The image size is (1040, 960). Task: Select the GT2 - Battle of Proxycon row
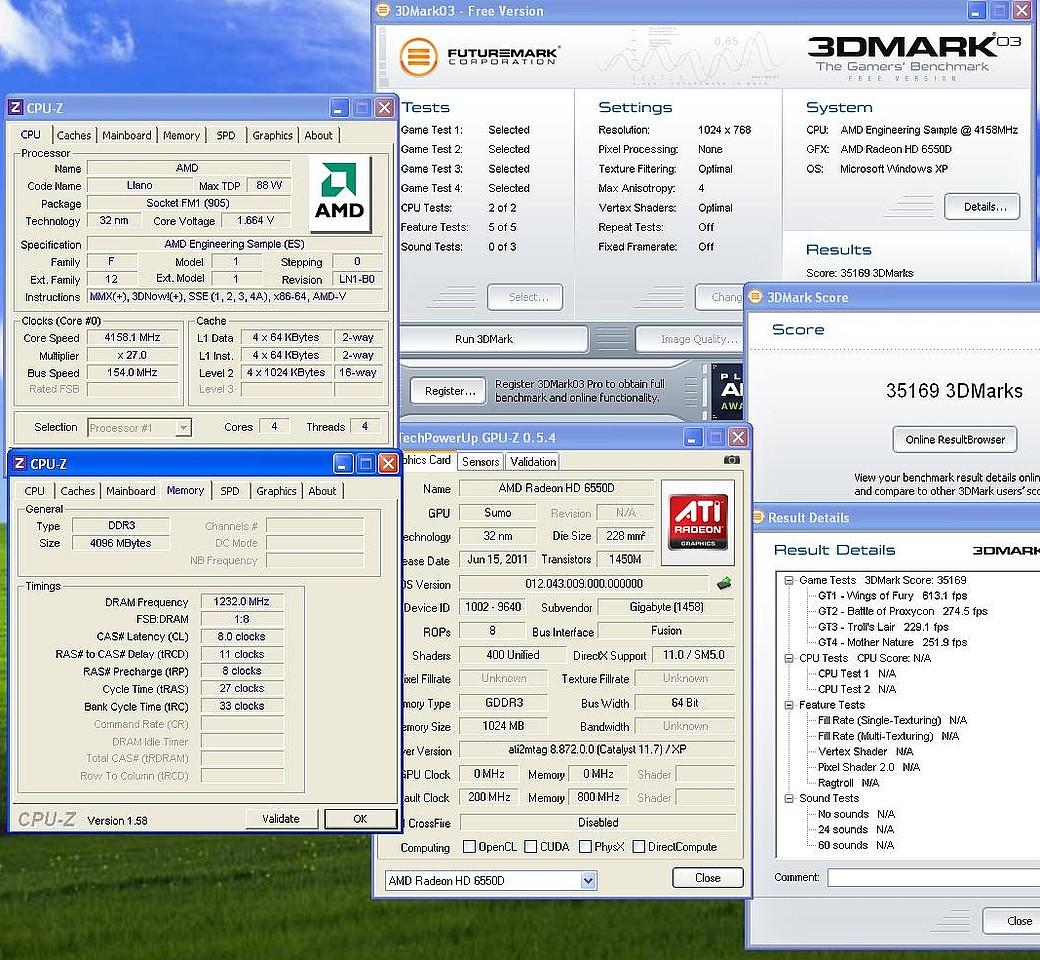[903, 611]
